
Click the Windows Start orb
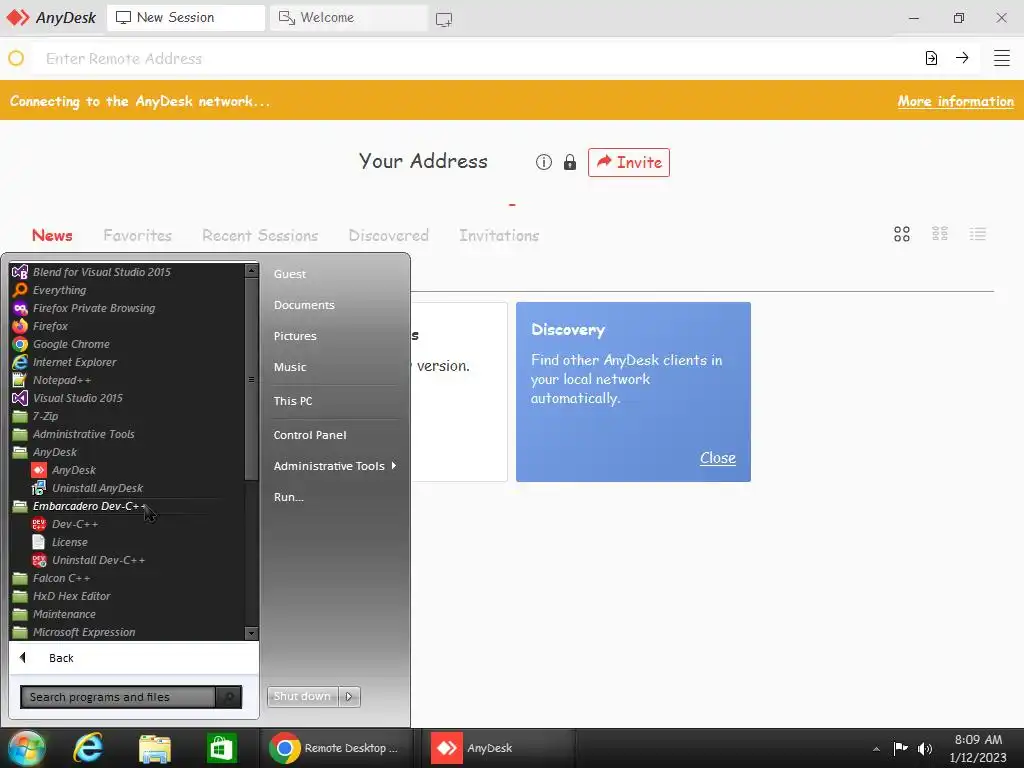coord(27,748)
